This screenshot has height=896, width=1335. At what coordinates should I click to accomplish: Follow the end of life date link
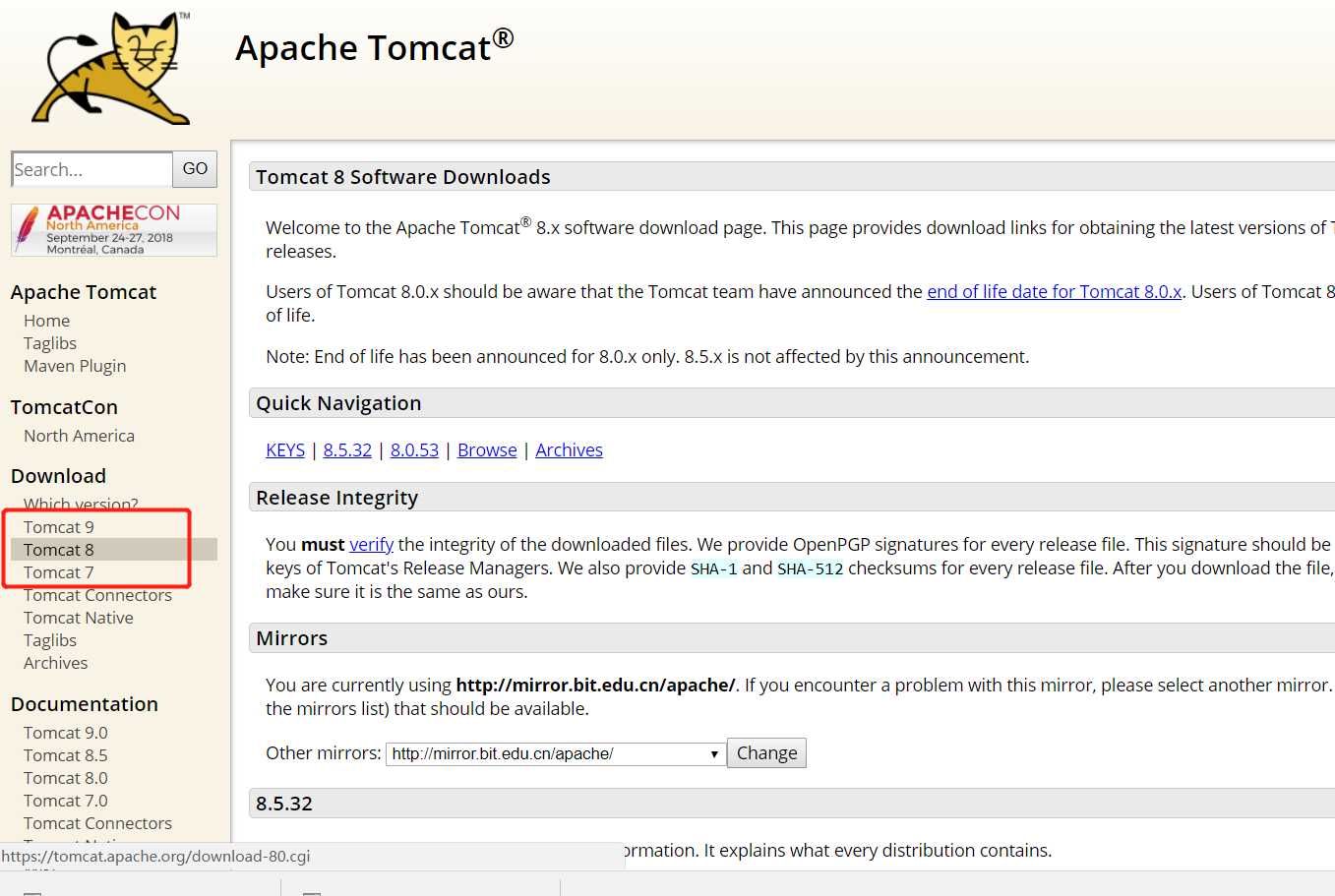[x=1054, y=292]
